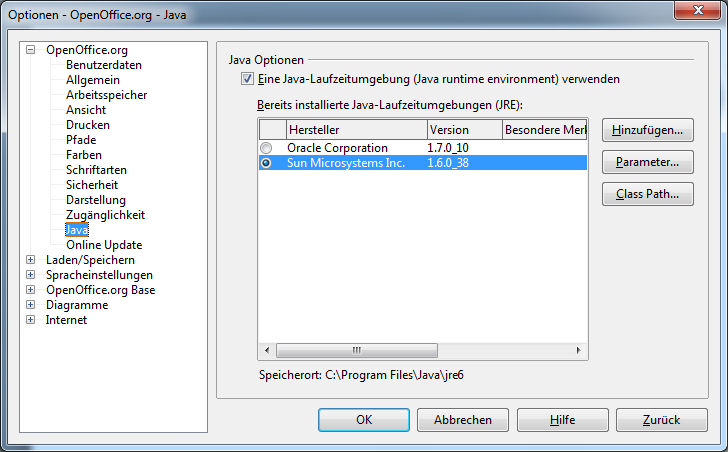The width and height of the screenshot is (728, 452).
Task: Select the 1.7.0_10 version cell
Action: pos(448,148)
